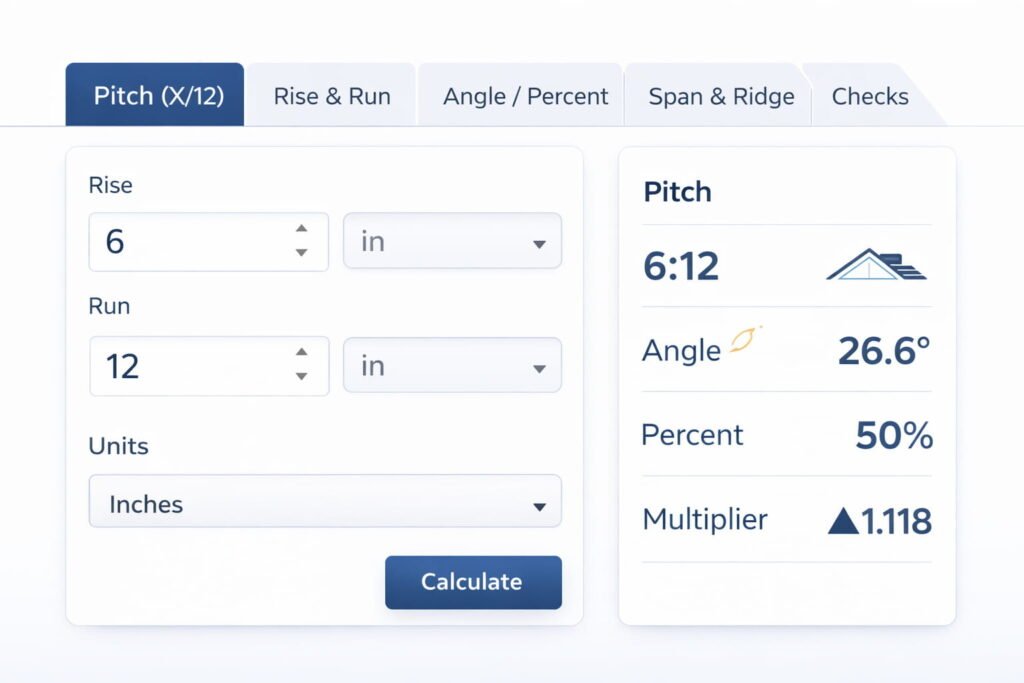Open the Rise unit dropdown

[451, 241]
